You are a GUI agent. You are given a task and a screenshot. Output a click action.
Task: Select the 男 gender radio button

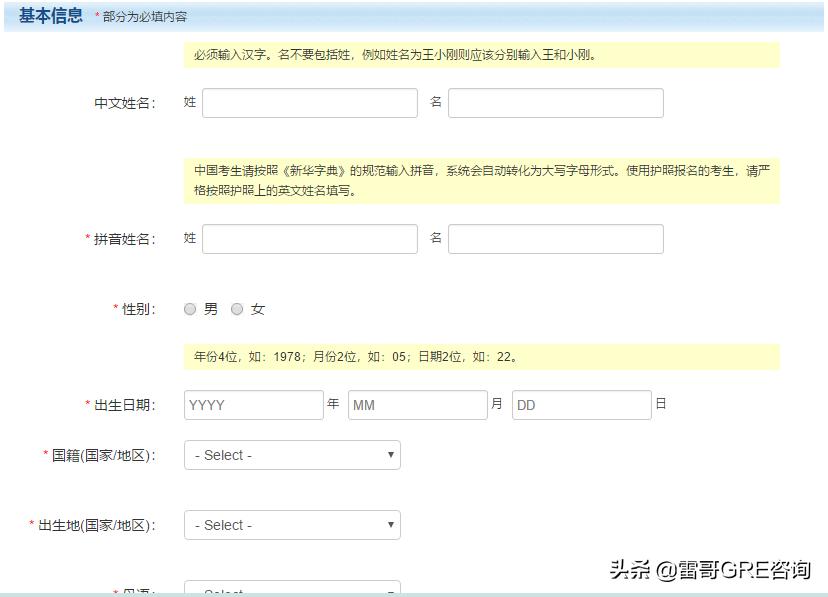point(190,309)
